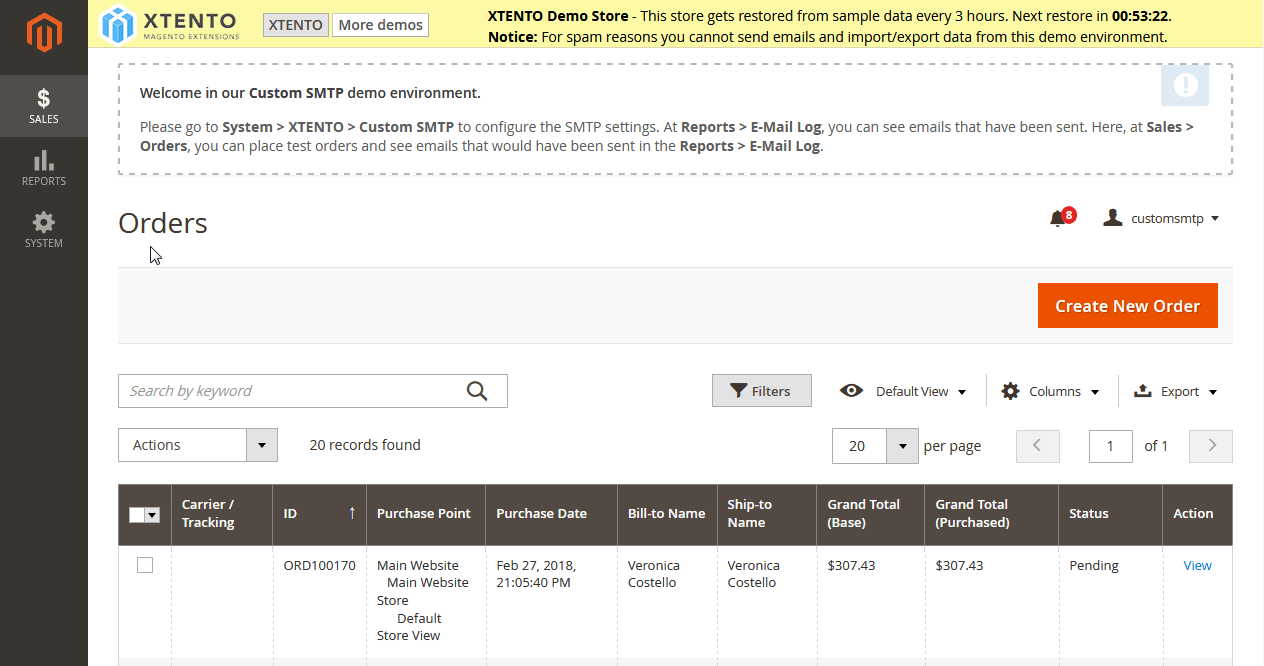Go to previous page arrow
This screenshot has height=666, width=1264.
(1037, 446)
